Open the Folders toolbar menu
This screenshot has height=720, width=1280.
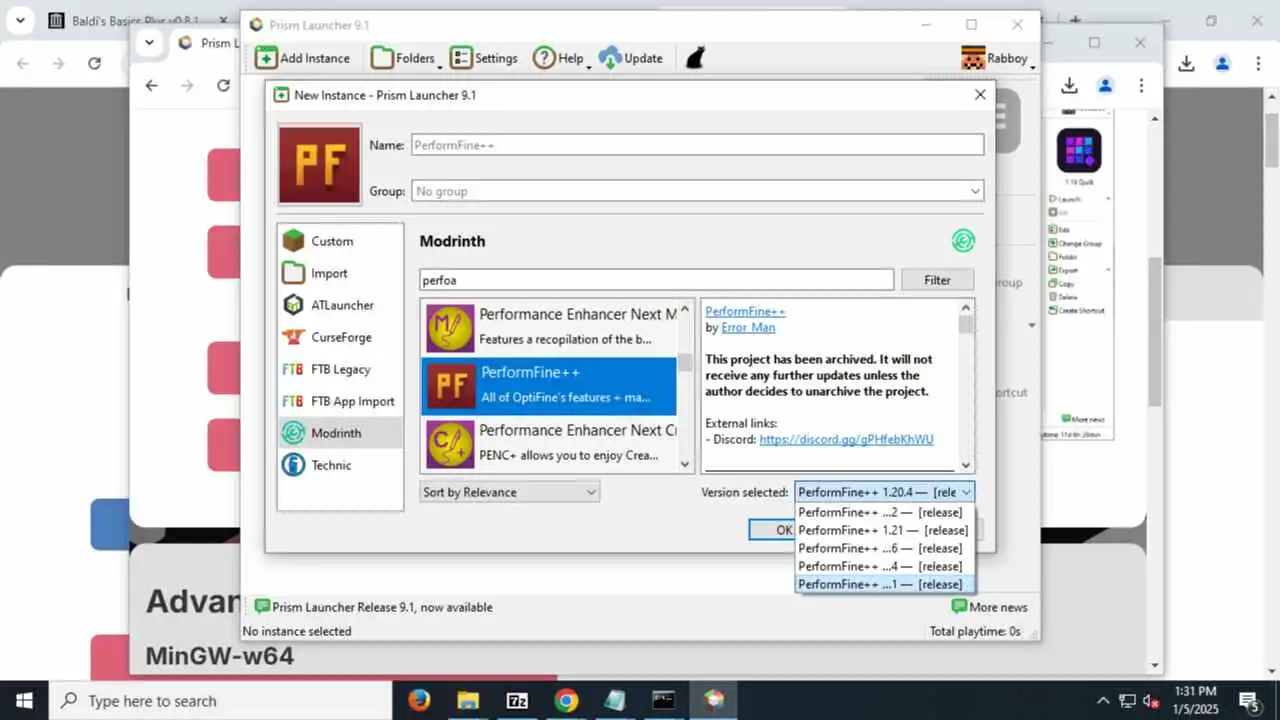(x=405, y=58)
